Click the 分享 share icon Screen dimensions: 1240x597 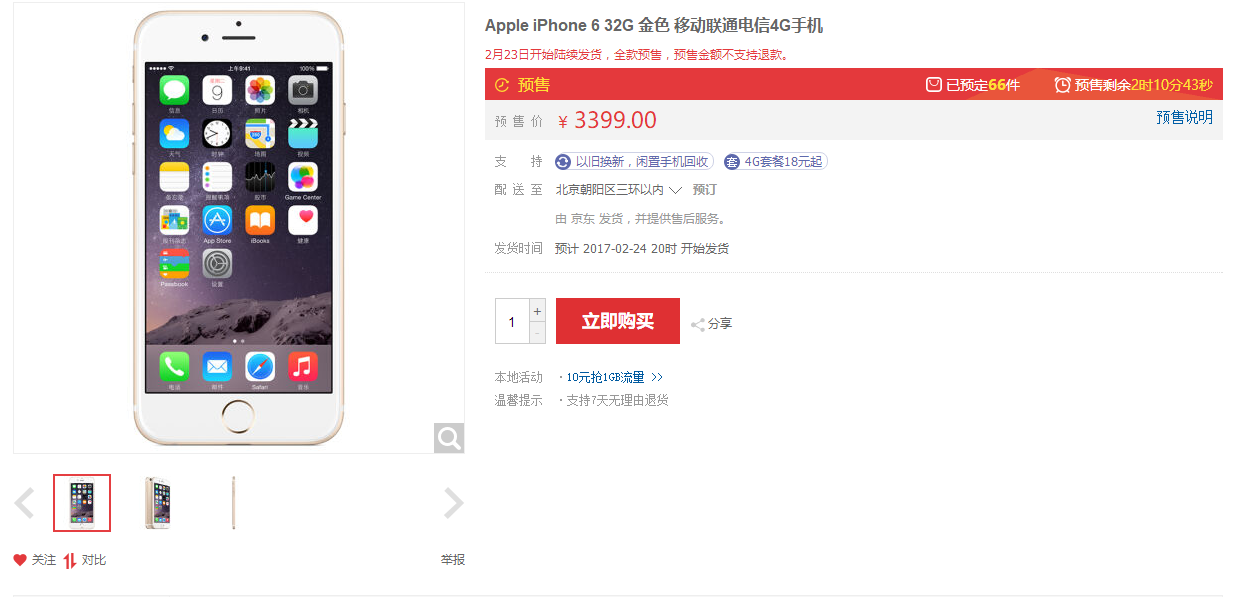tap(698, 324)
